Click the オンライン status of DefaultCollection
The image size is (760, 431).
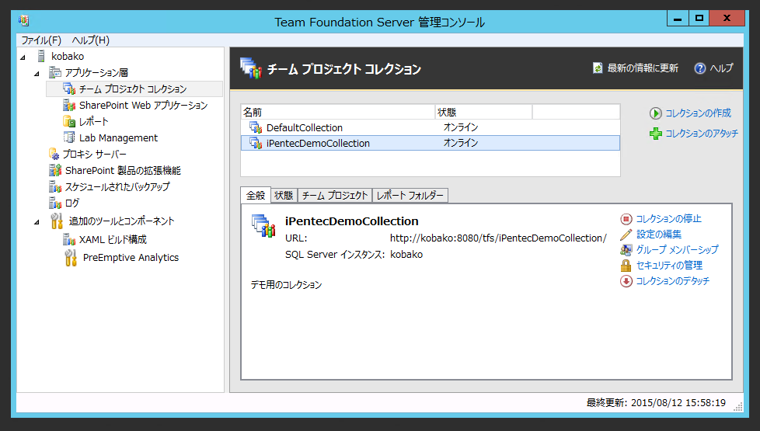(460, 128)
